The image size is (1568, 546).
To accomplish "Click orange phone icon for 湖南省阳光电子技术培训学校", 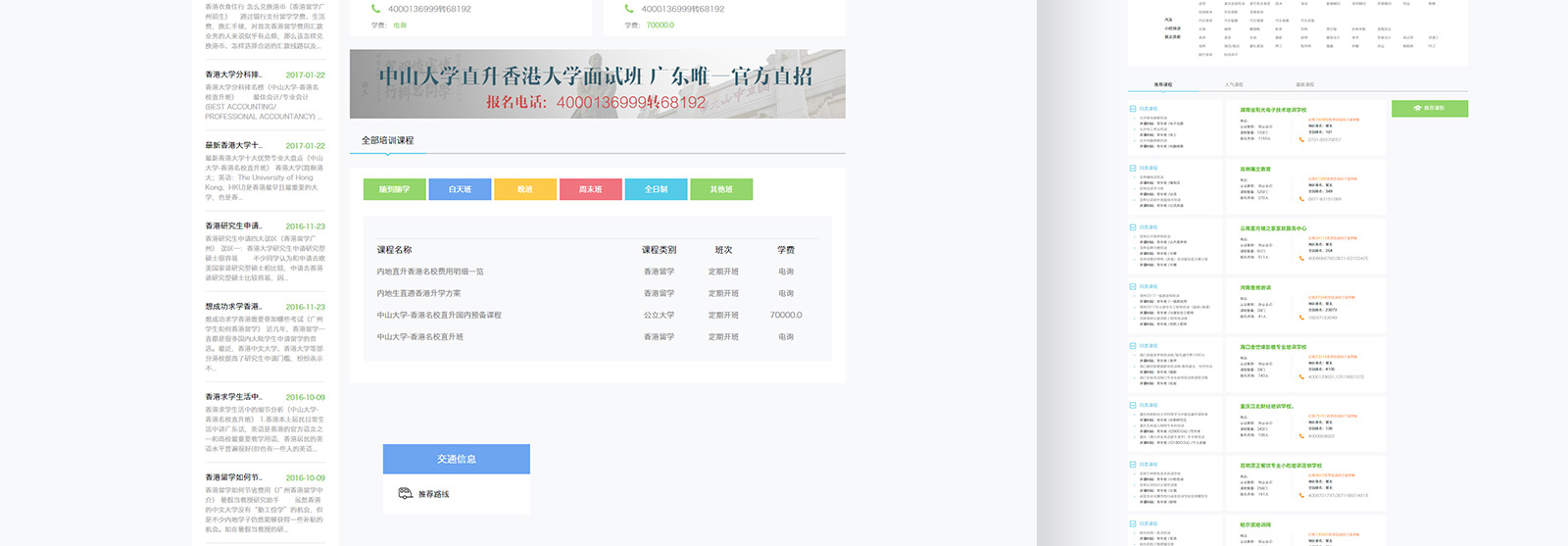I will tap(1301, 139).
